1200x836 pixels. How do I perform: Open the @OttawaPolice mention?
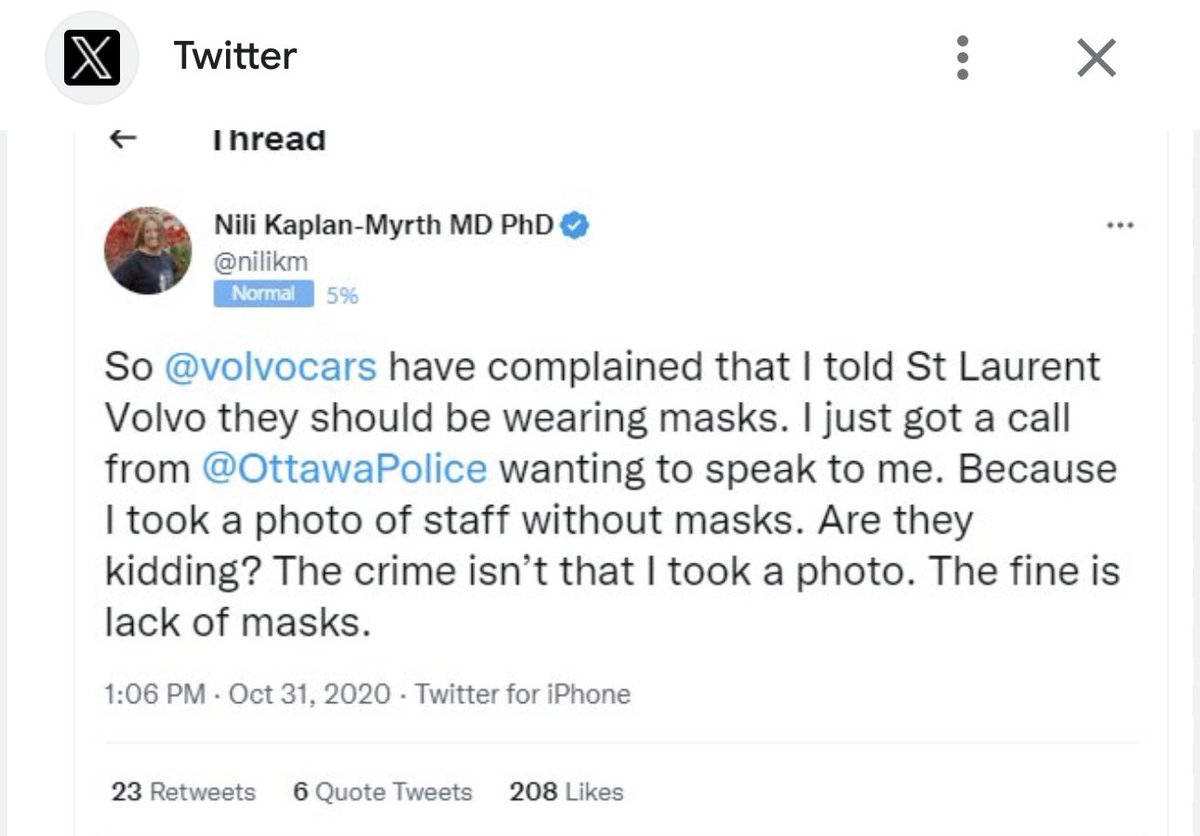(344, 469)
